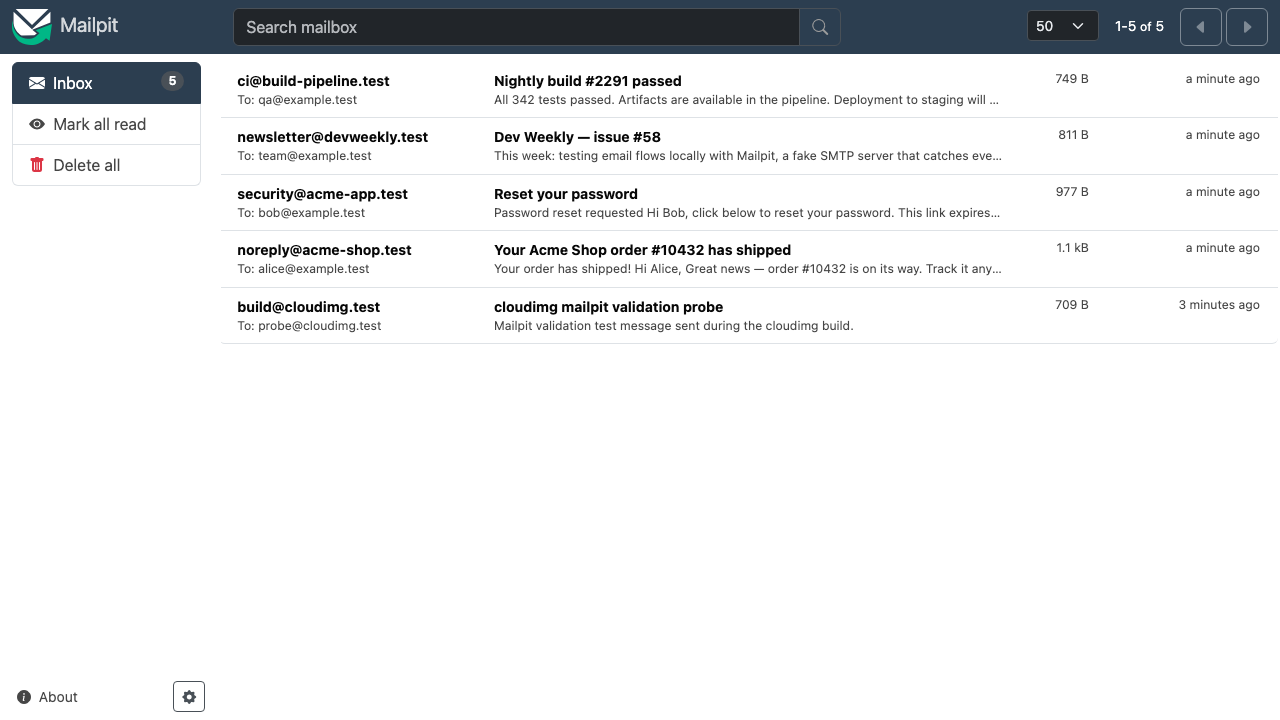Viewport: 1280px width, 720px height.
Task: Go to previous page arrow
Action: click(x=1201, y=27)
